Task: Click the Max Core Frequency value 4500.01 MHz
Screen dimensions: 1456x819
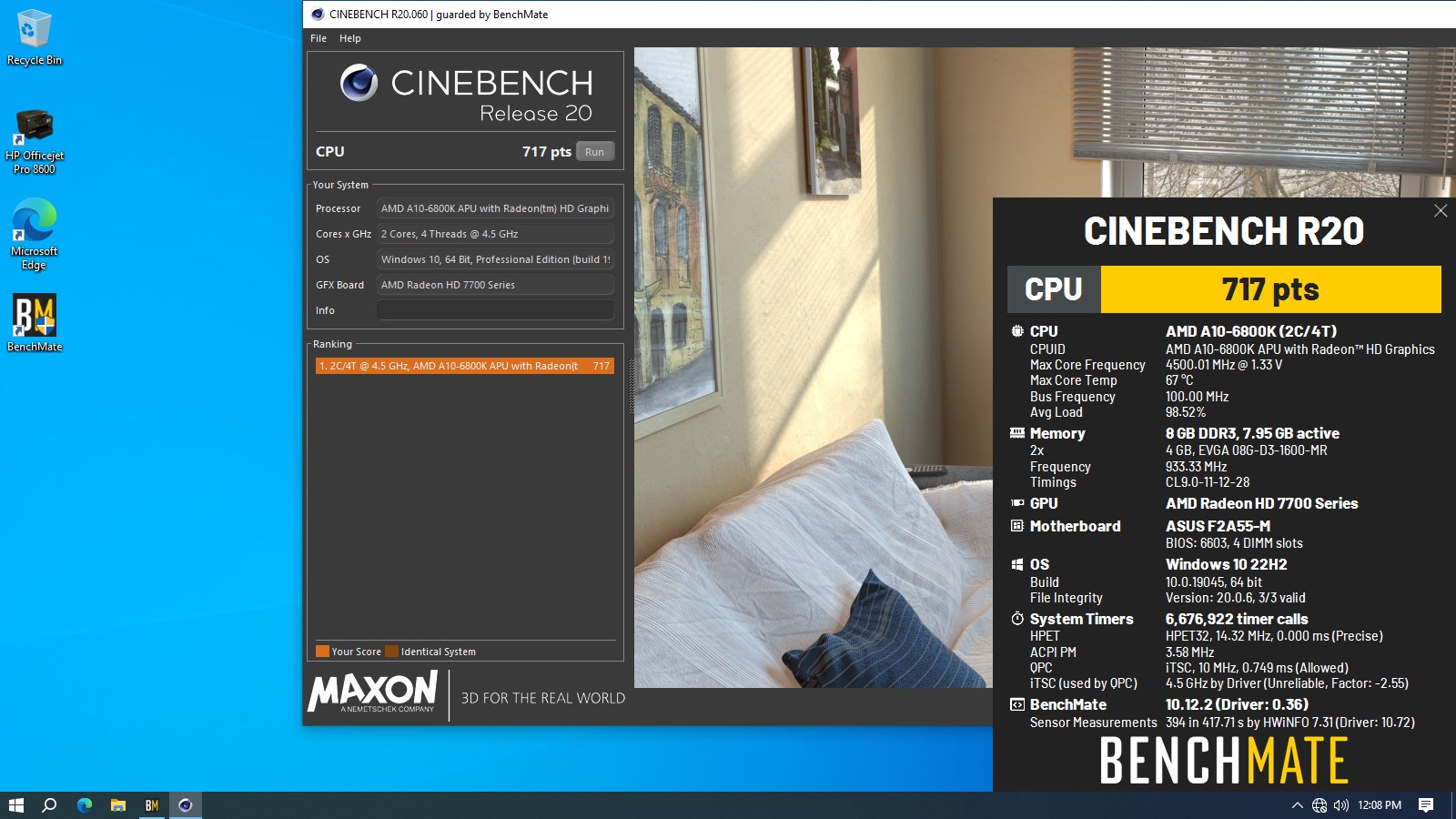Action: pos(1224,365)
